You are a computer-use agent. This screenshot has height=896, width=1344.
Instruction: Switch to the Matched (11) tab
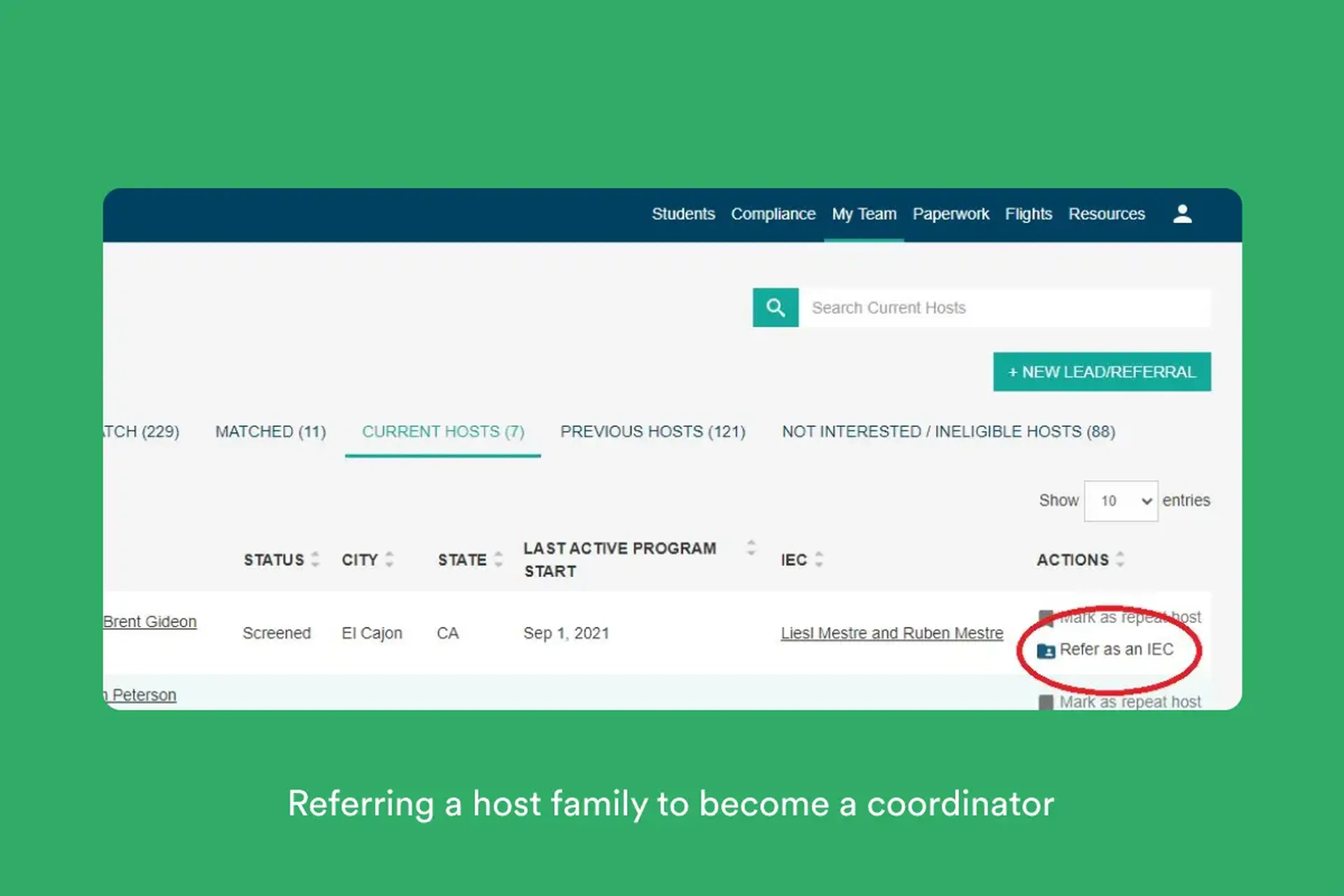270,432
